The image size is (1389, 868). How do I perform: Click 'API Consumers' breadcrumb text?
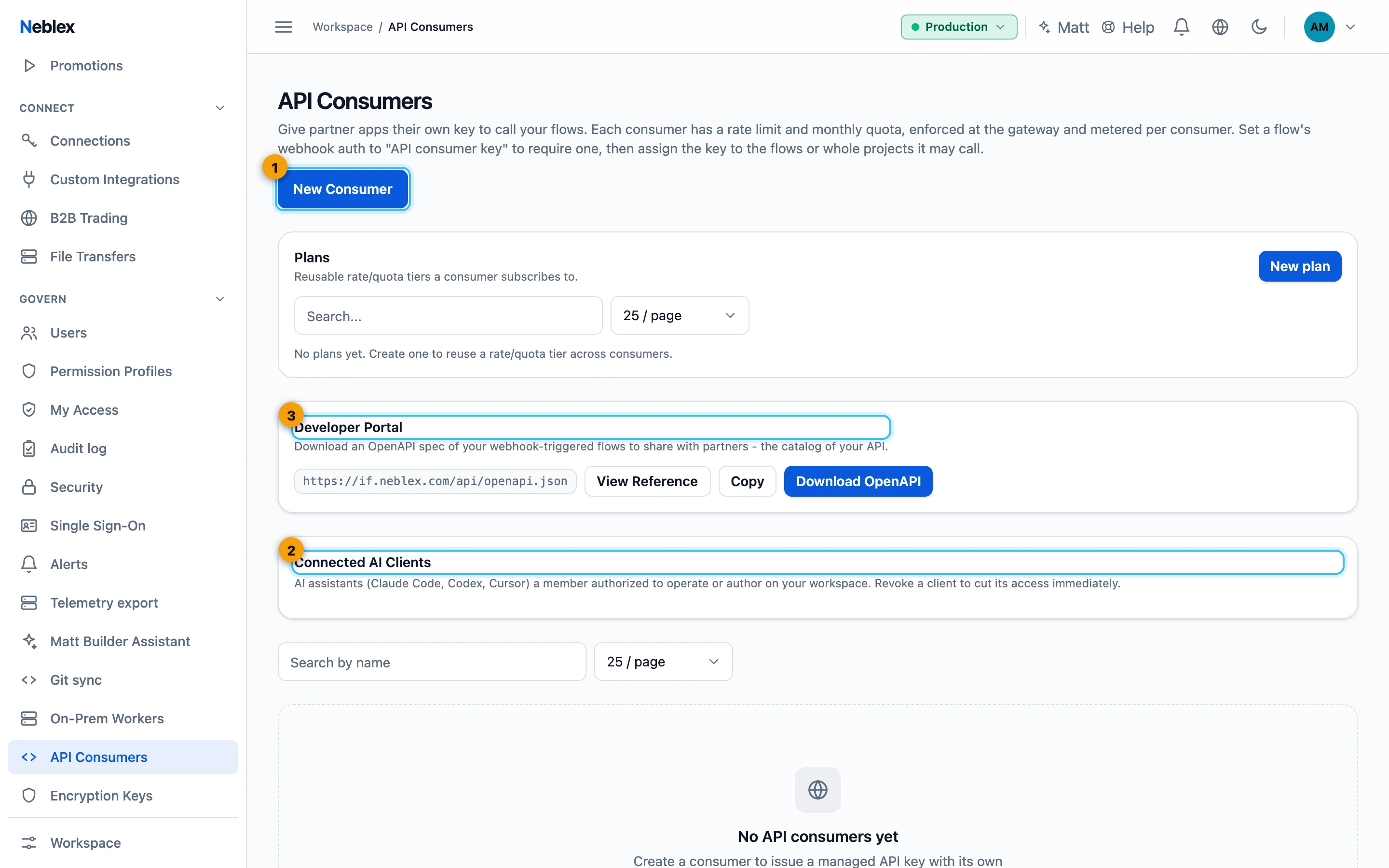[x=431, y=27]
